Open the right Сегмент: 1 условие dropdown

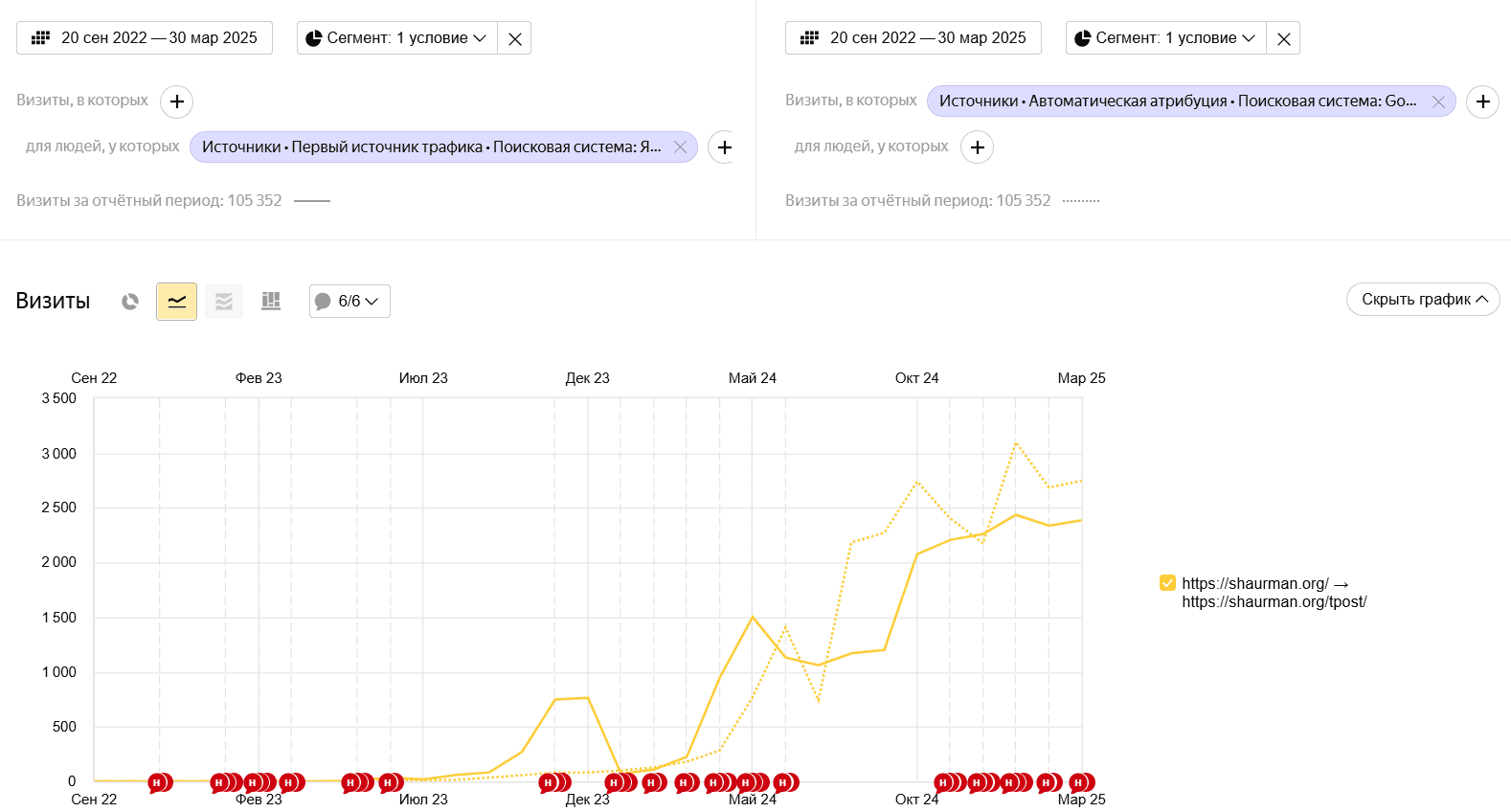pyautogui.click(x=1166, y=38)
